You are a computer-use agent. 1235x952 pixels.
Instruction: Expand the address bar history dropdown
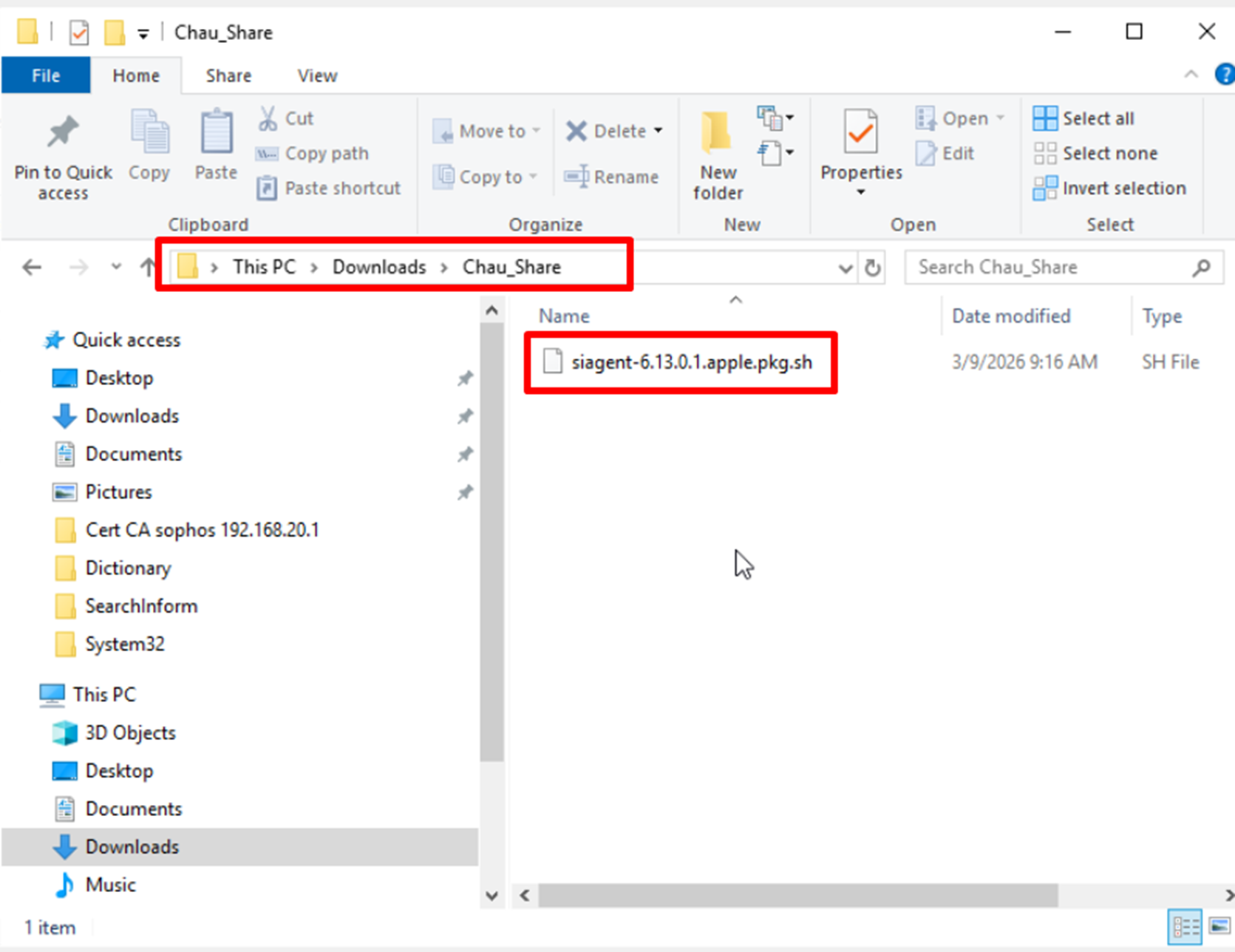(846, 268)
